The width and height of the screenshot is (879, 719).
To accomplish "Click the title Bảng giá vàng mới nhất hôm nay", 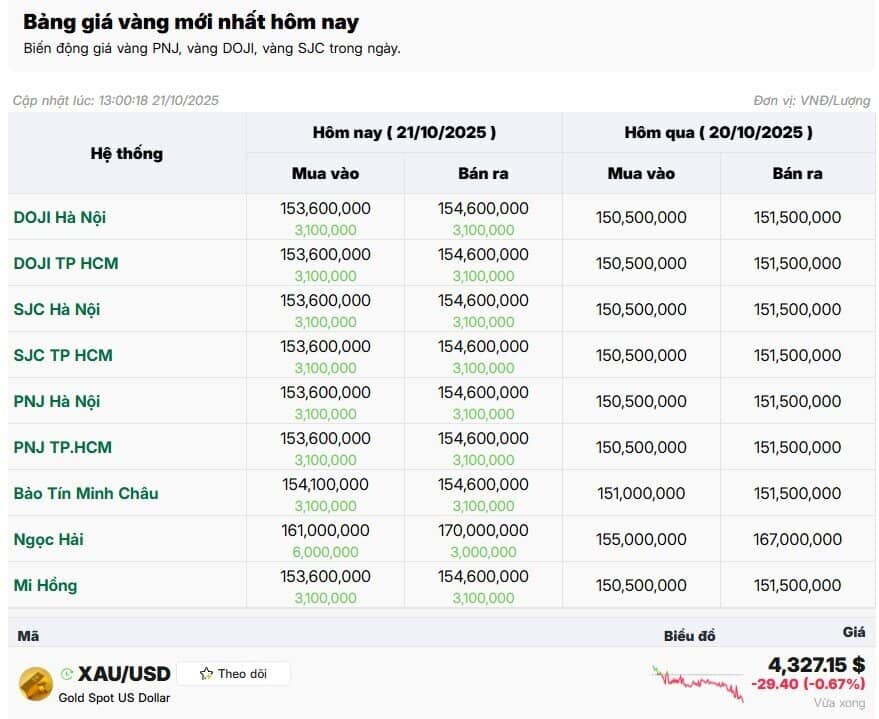I will tap(191, 22).
